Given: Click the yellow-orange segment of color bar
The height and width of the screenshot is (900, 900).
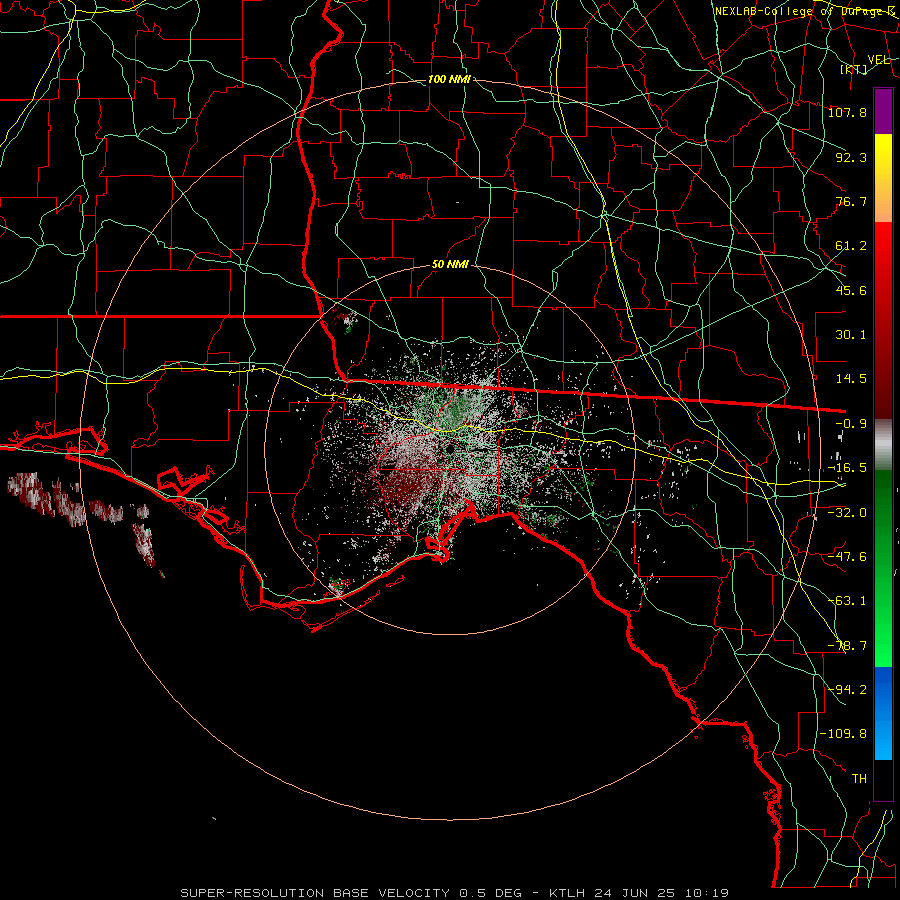Looking at the screenshot, I should pos(883,178).
